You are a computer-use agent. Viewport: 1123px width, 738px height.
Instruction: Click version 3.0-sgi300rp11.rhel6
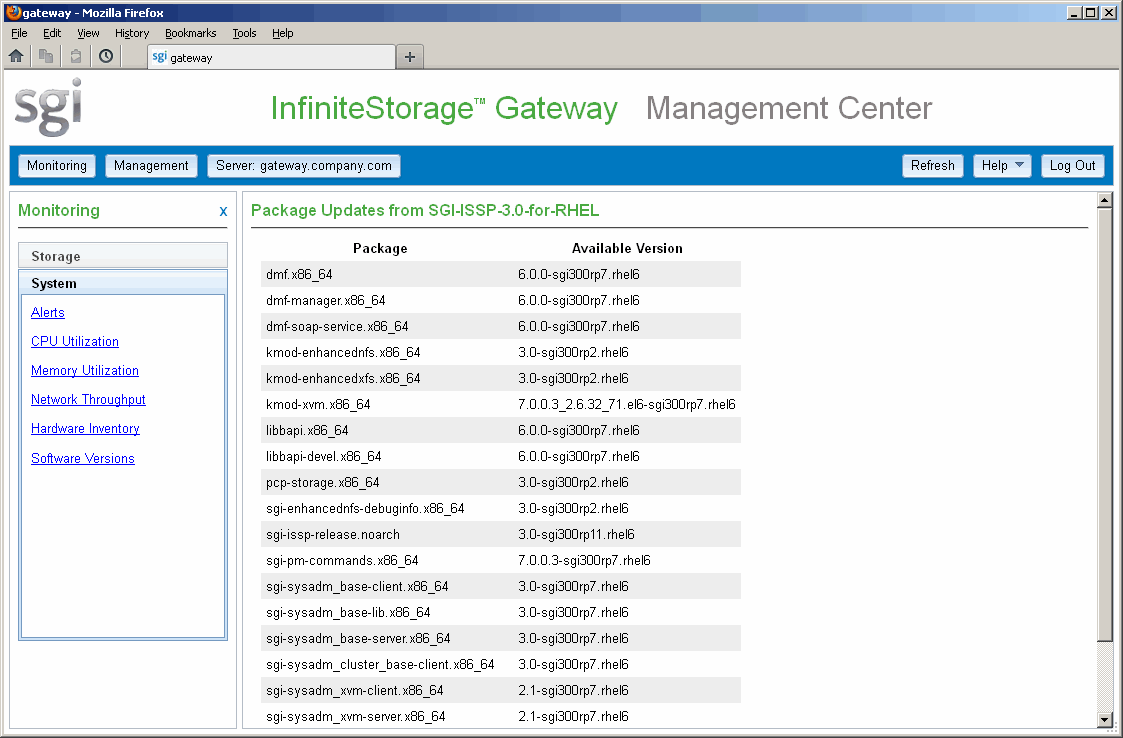point(577,535)
